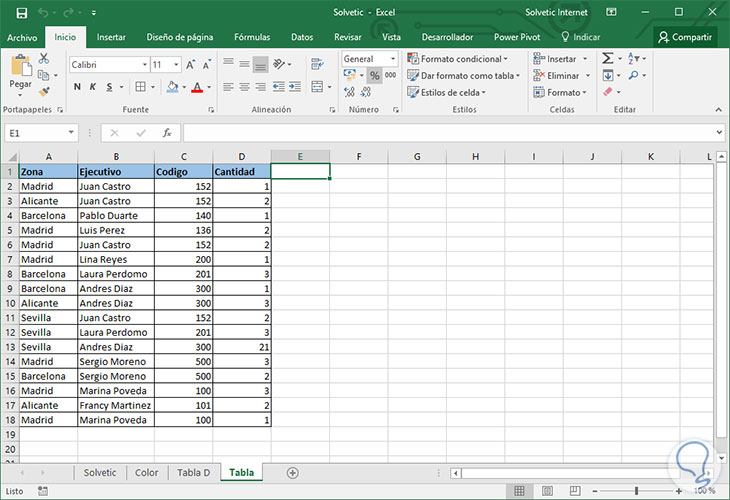
Task: Toggle bold formatting (N)
Action: click(x=76, y=88)
